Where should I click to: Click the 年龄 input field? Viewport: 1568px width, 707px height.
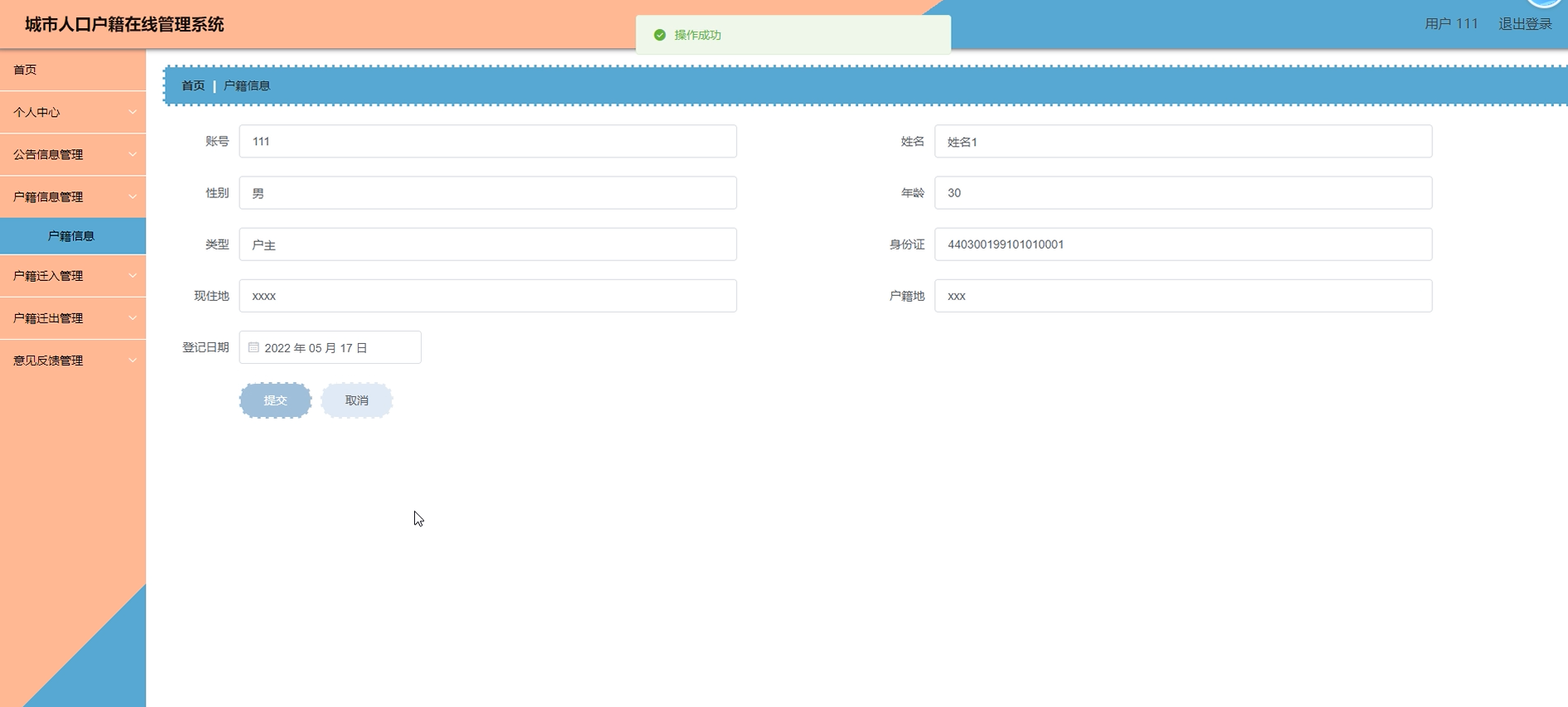pos(1183,192)
